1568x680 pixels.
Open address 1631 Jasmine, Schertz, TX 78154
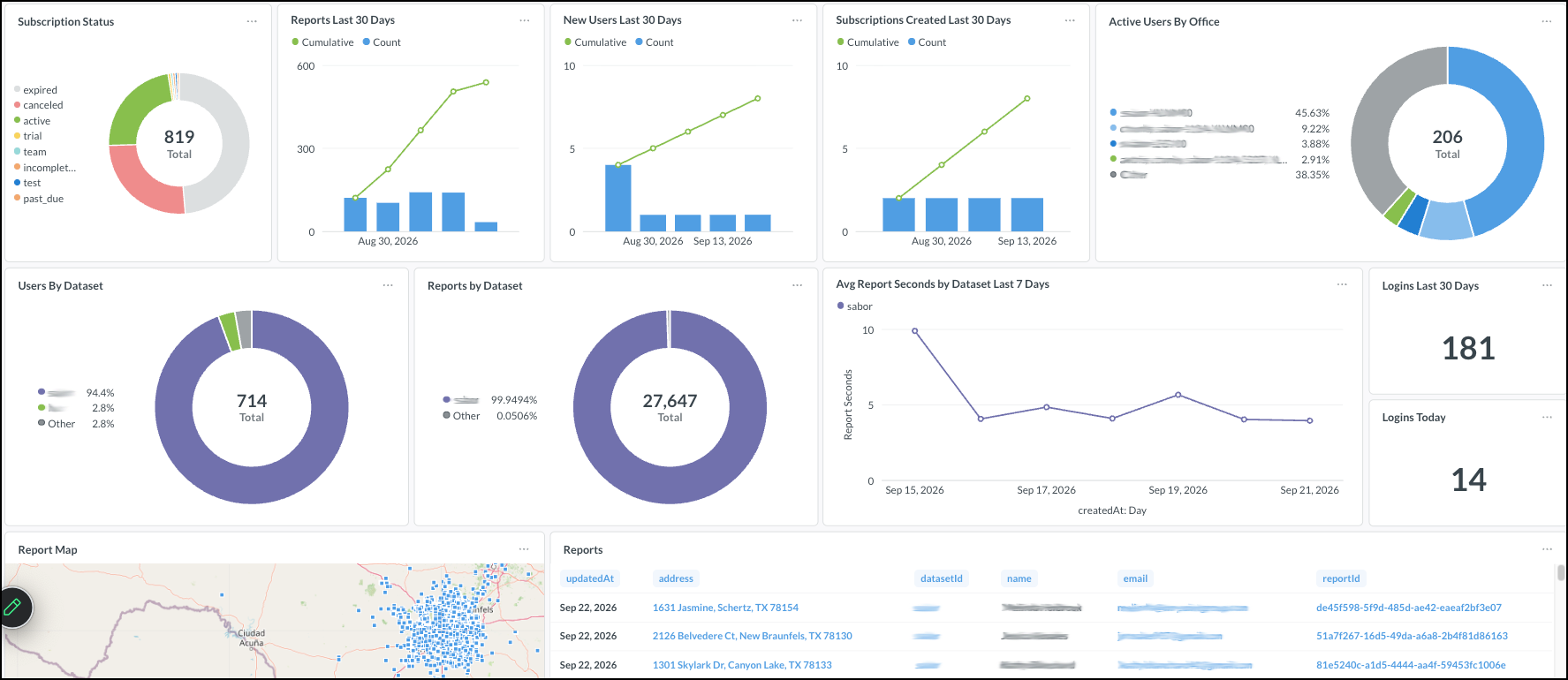click(x=725, y=608)
